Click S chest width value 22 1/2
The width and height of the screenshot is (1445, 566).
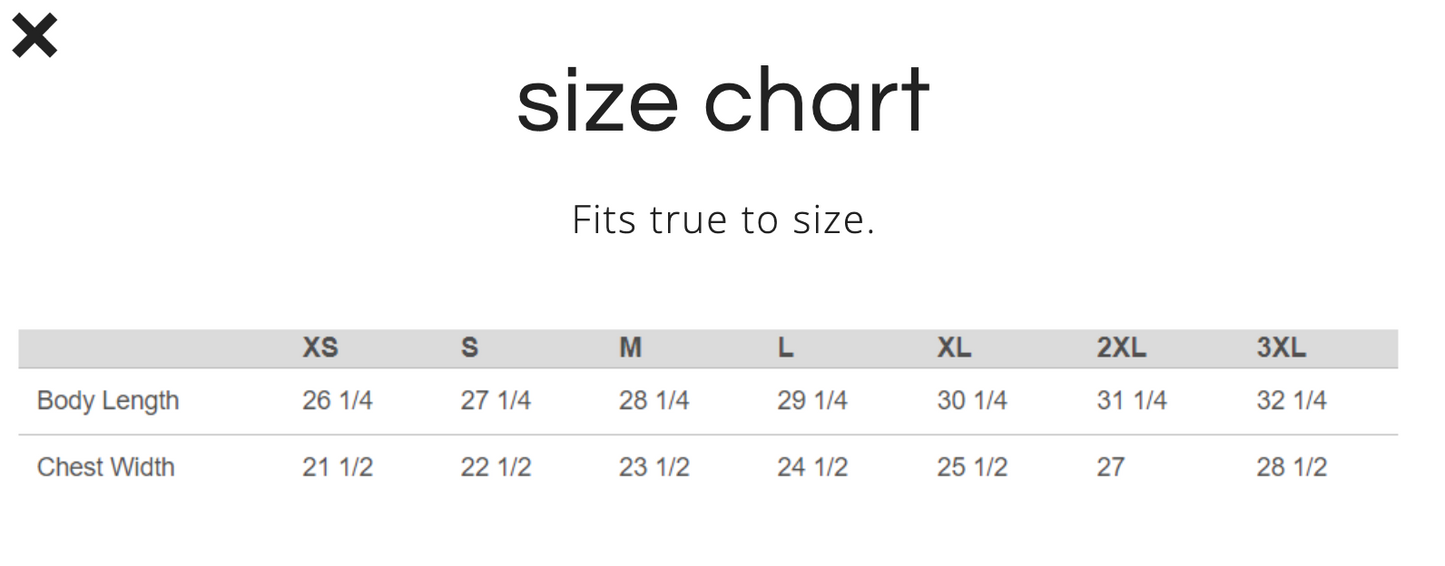coord(495,467)
